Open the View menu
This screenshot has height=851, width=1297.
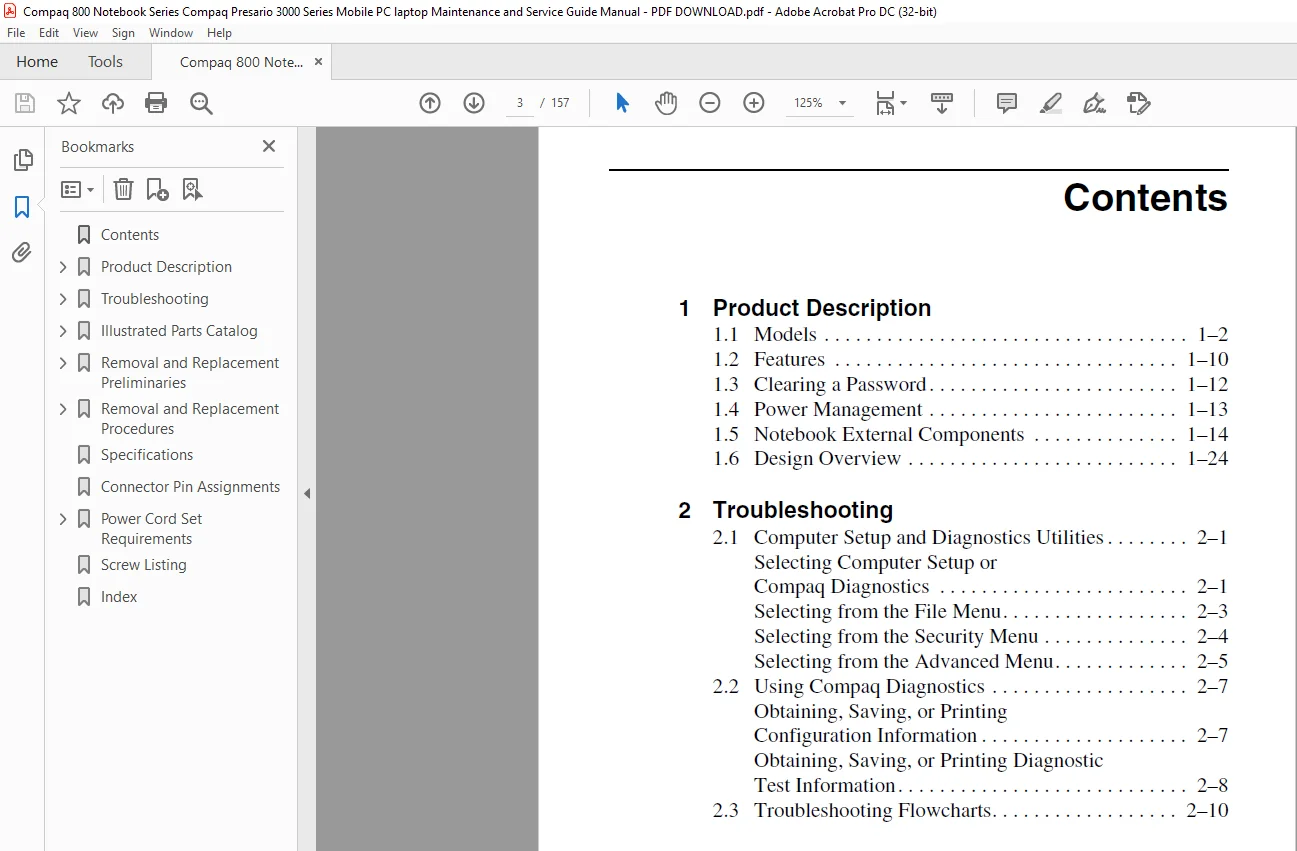[x=85, y=33]
